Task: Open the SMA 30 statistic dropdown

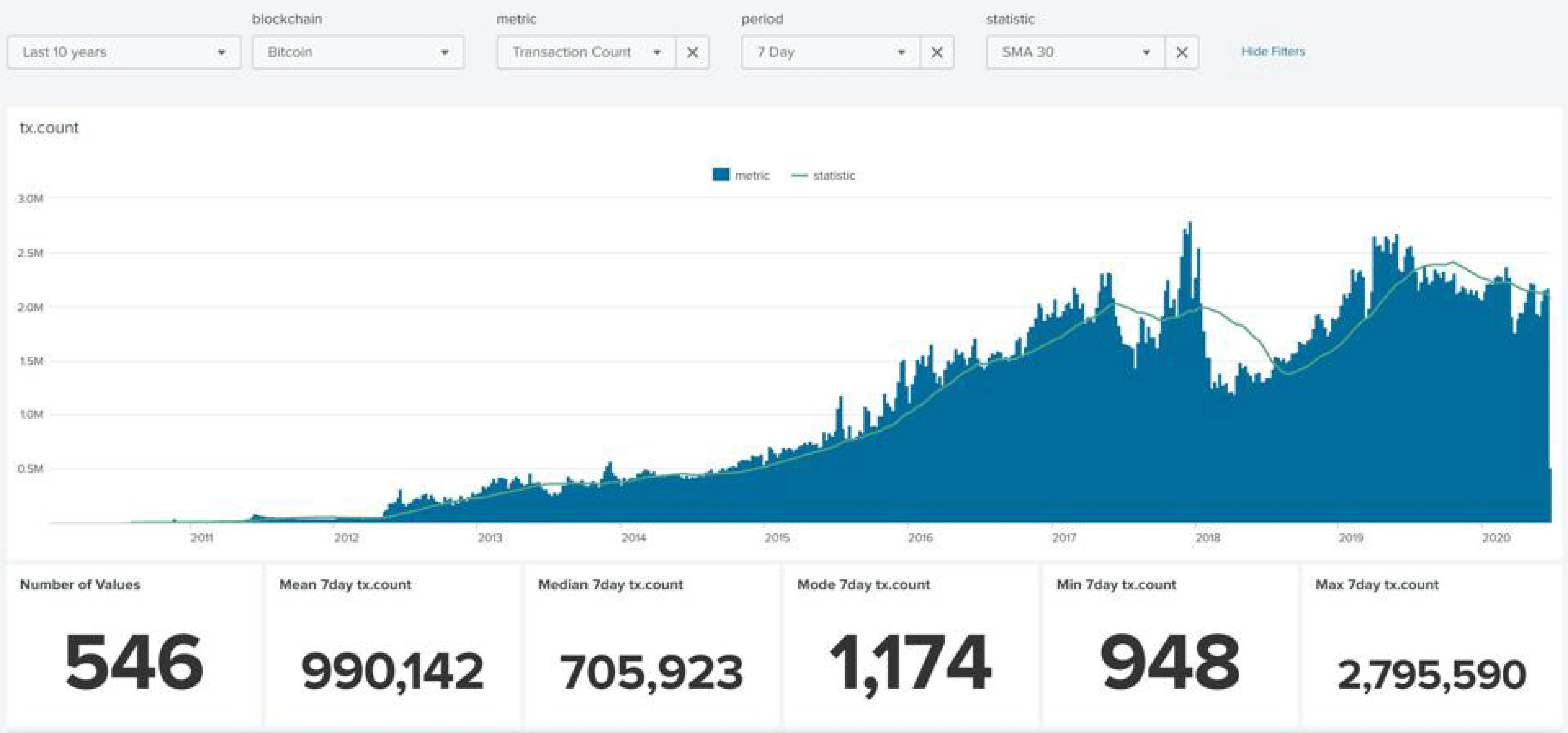Action: pos(1076,52)
